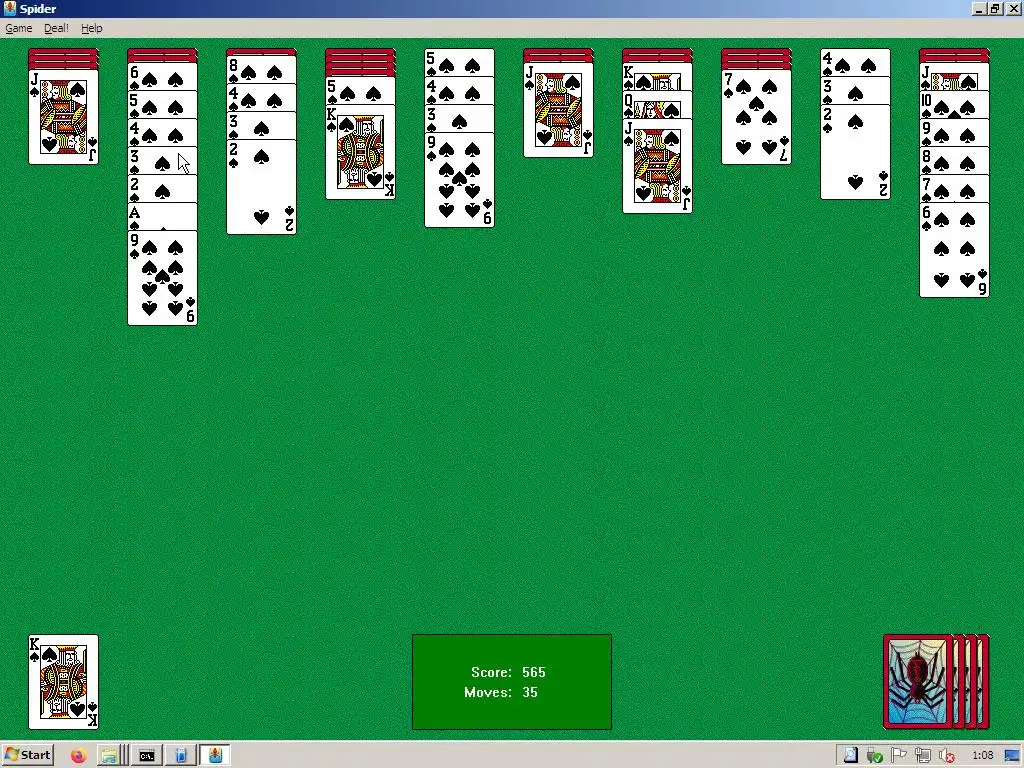Image resolution: width=1024 pixels, height=768 pixels.
Task: Select the 8 of spades below the 9
Action: coord(954,161)
